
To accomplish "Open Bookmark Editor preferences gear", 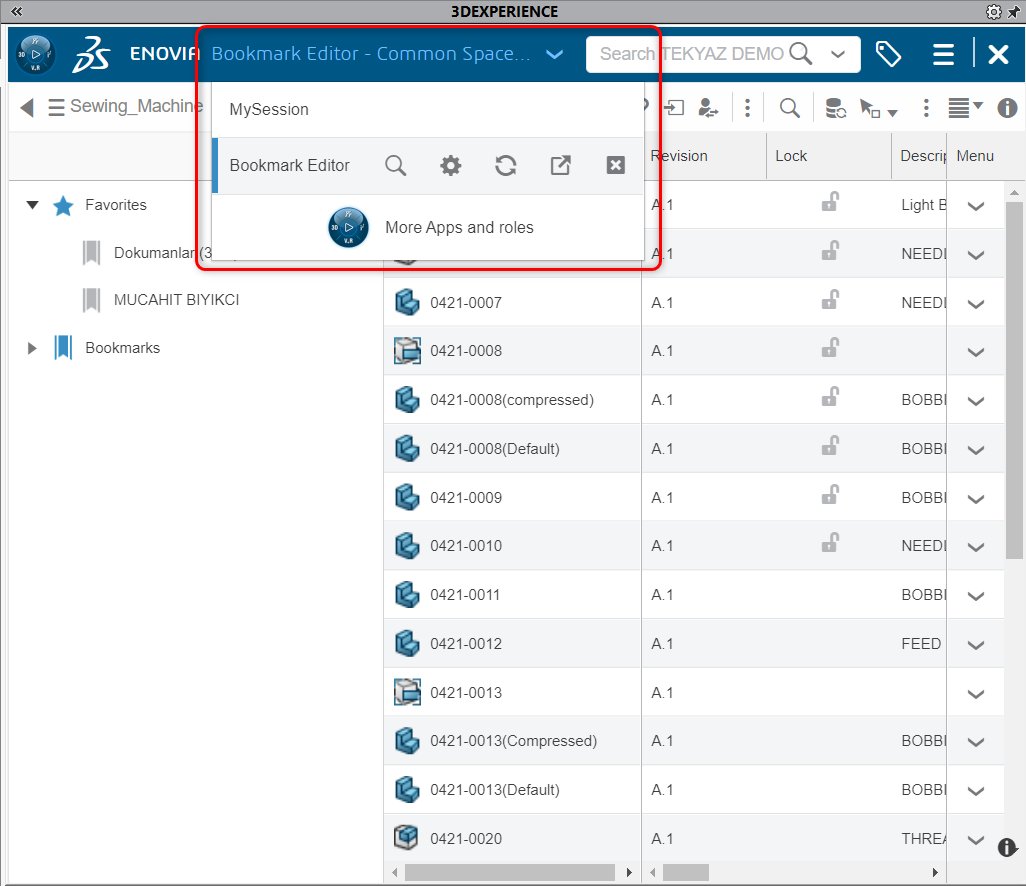I will click(451, 166).
